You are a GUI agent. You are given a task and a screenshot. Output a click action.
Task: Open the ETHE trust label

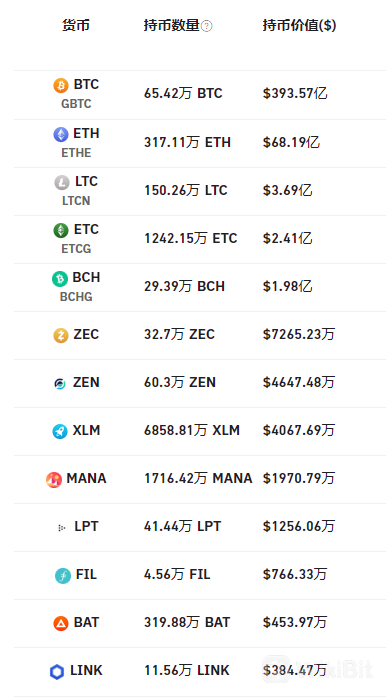76,153
